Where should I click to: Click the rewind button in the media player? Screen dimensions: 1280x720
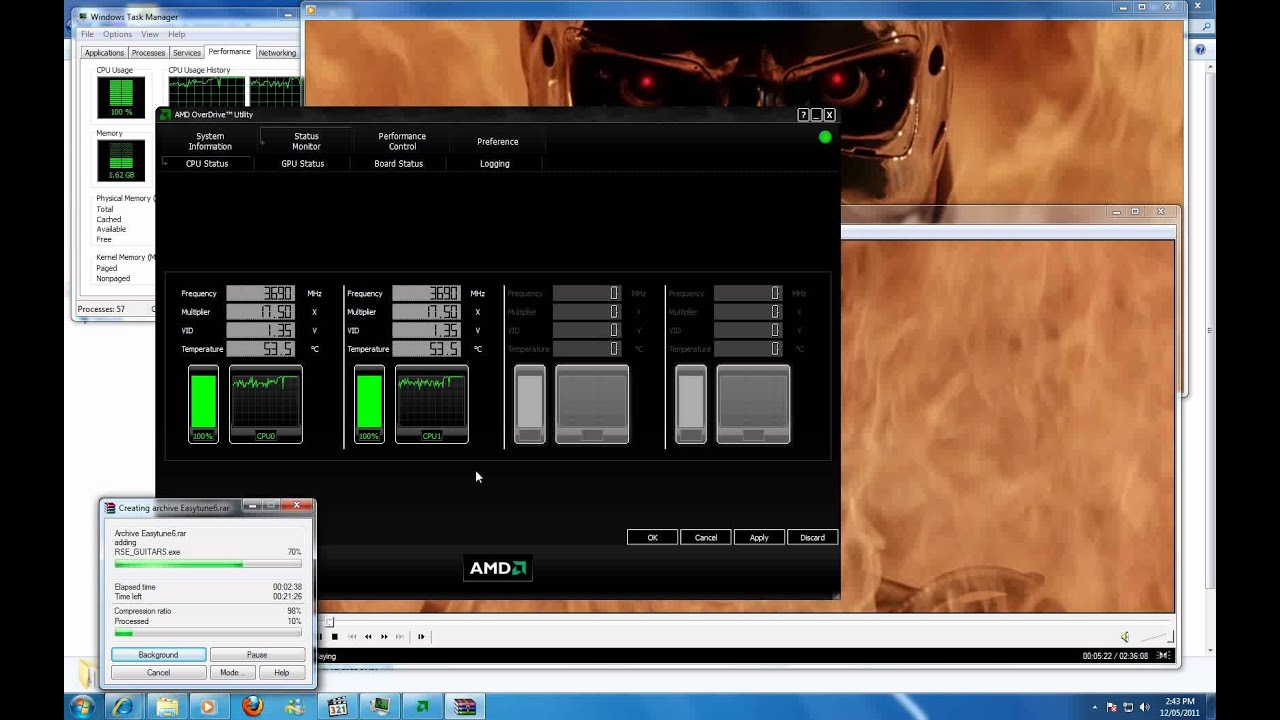pyautogui.click(x=368, y=636)
